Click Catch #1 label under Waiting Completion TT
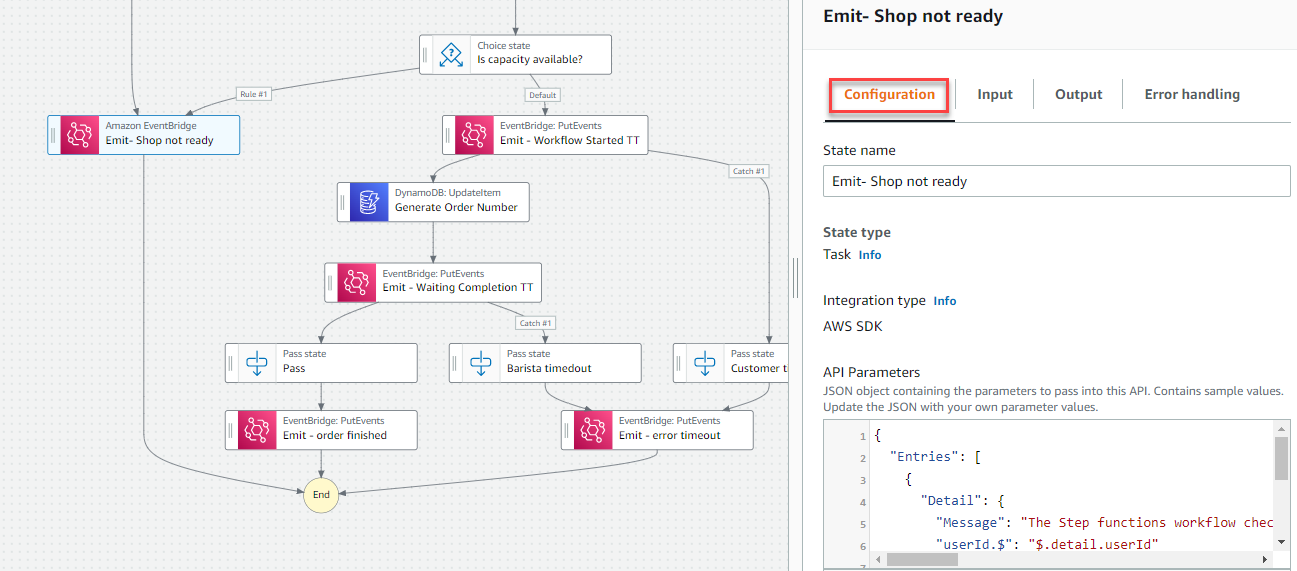The width and height of the screenshot is (1297, 571). click(x=533, y=323)
